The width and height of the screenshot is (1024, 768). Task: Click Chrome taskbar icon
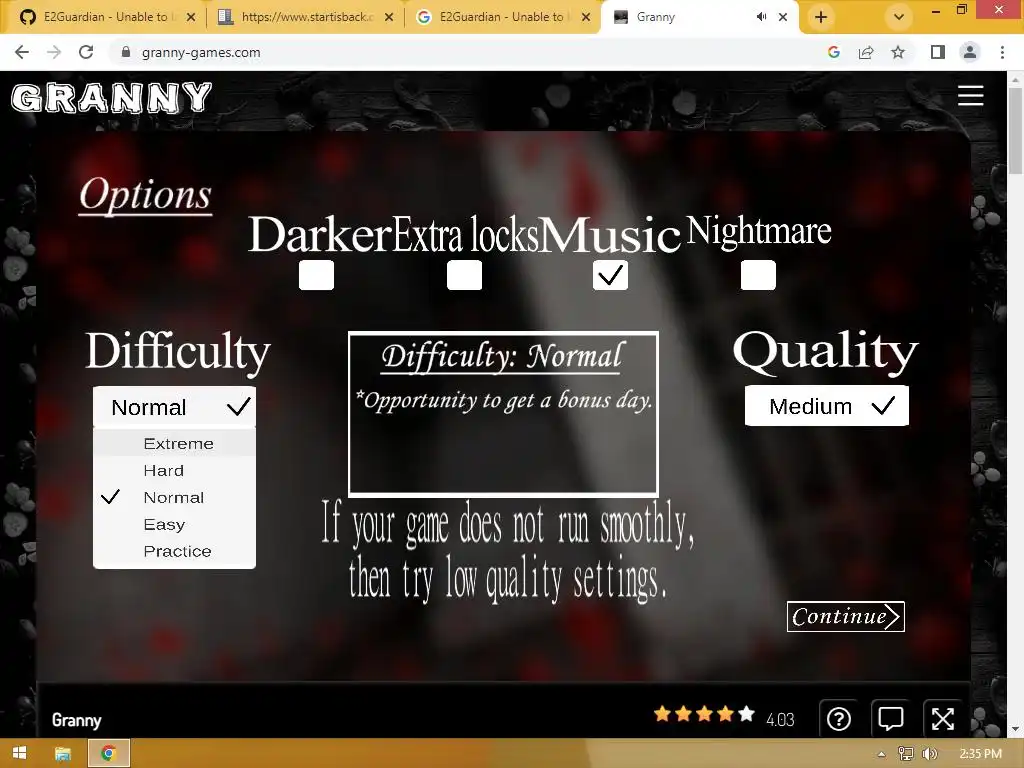[x=108, y=753]
